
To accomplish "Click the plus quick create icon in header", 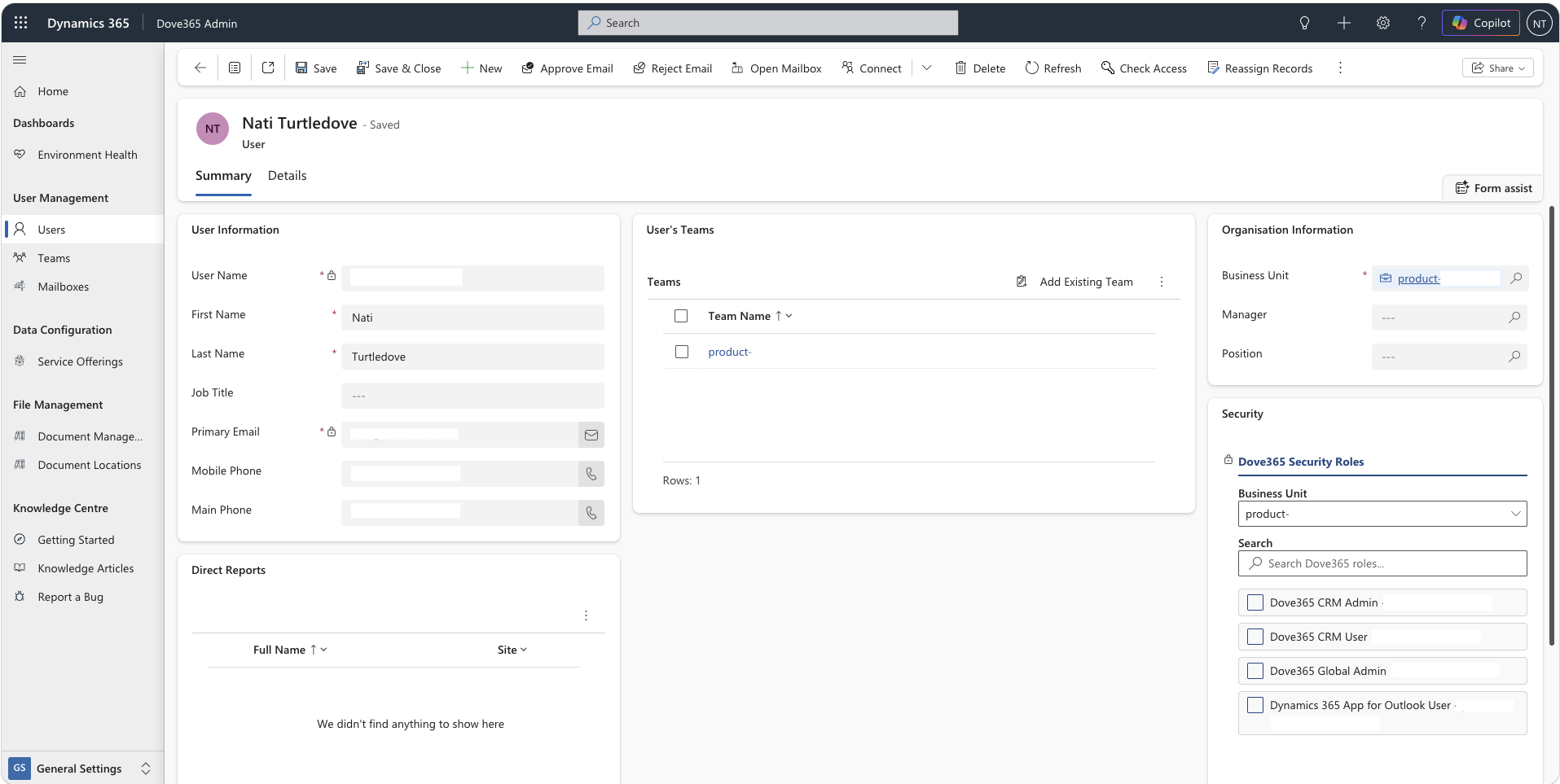I will [x=1344, y=23].
